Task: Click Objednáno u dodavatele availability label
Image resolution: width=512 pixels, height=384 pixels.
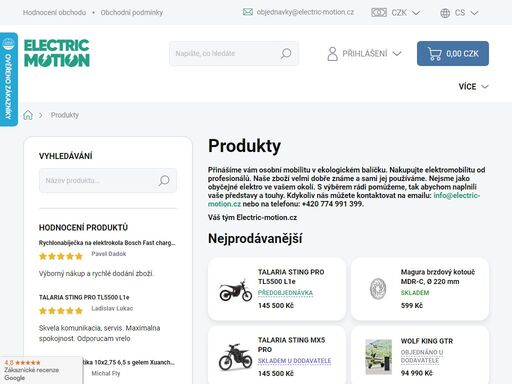Action: 422,356
